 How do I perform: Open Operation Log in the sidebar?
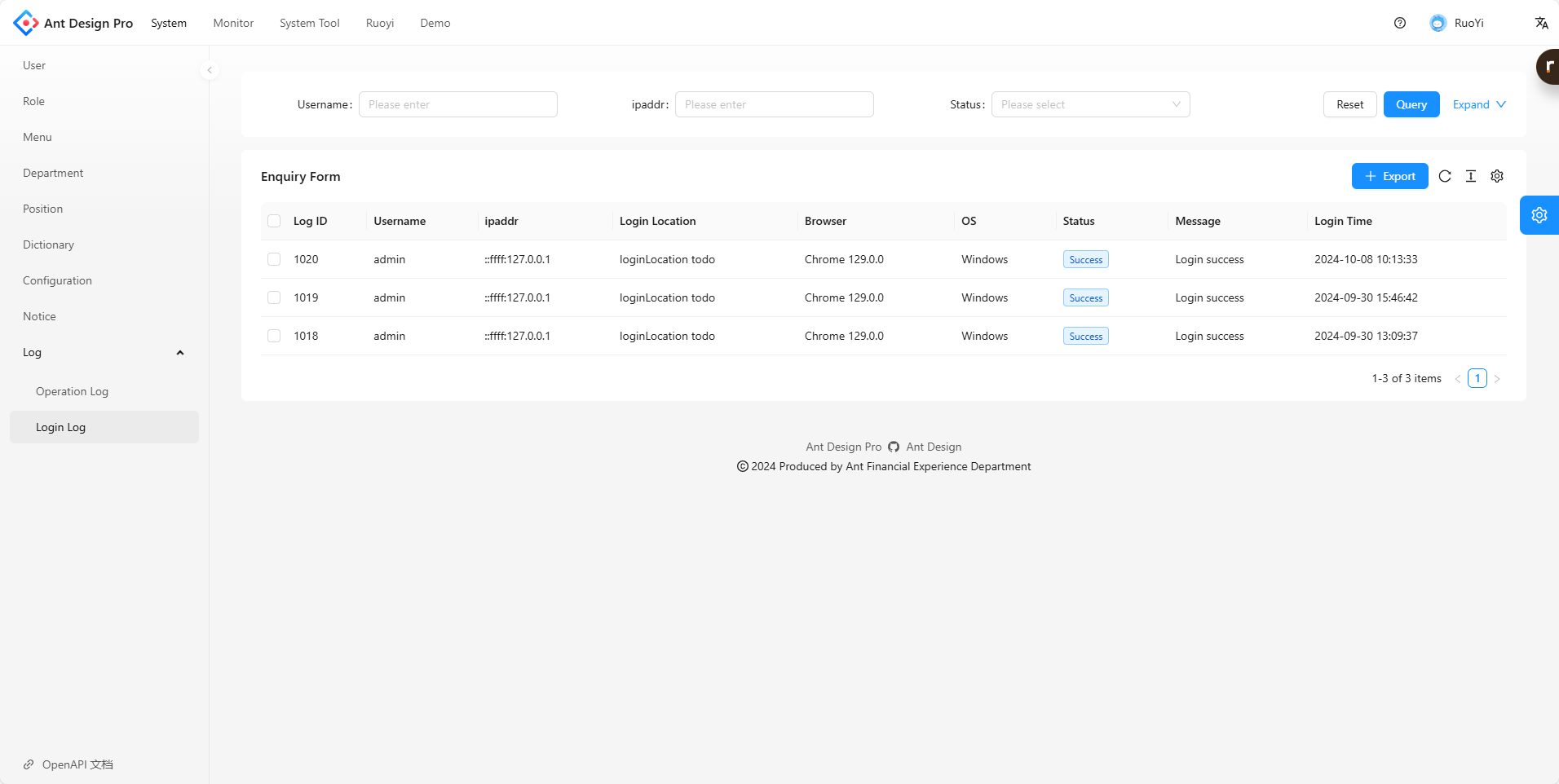72,391
